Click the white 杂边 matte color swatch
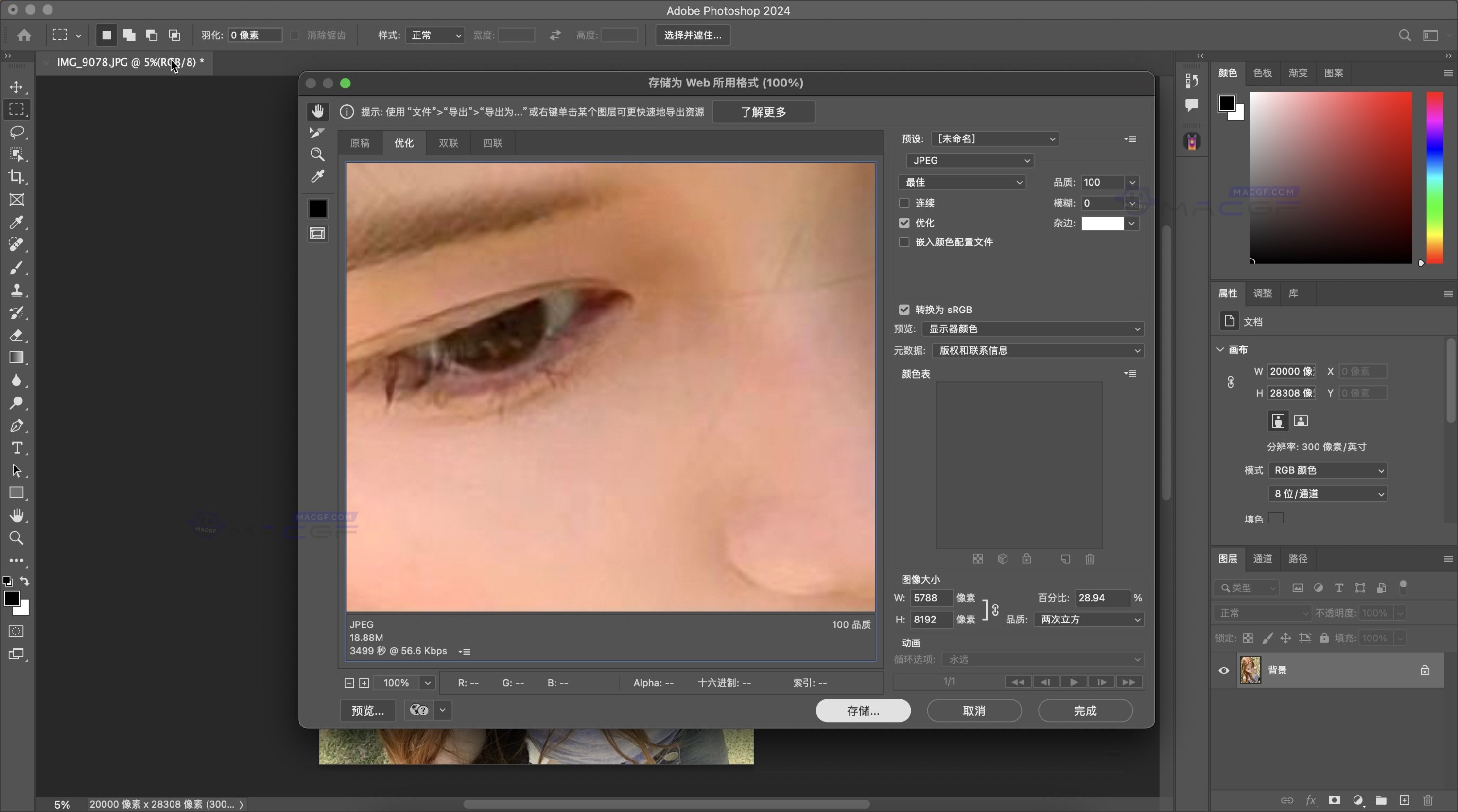1458x812 pixels. click(1103, 224)
